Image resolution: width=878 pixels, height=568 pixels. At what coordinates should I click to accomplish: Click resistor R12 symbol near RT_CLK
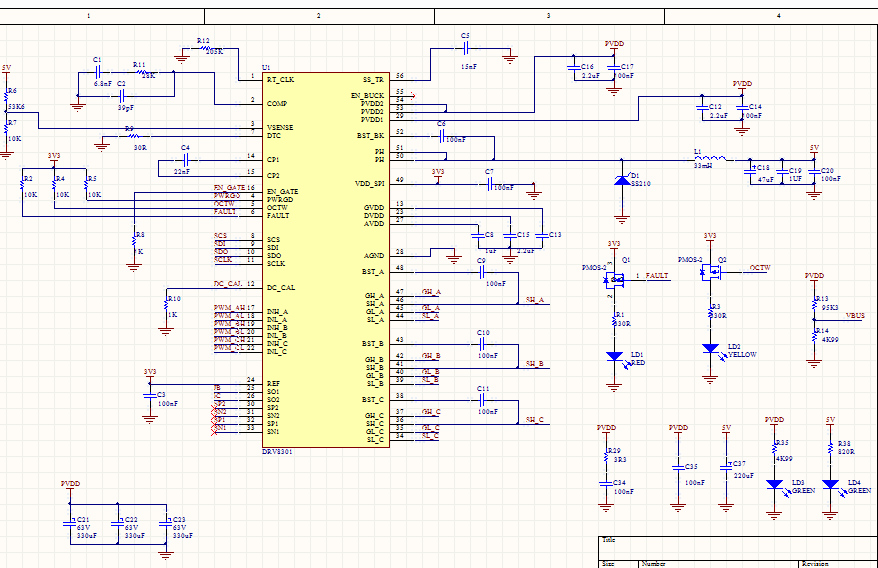[206, 48]
